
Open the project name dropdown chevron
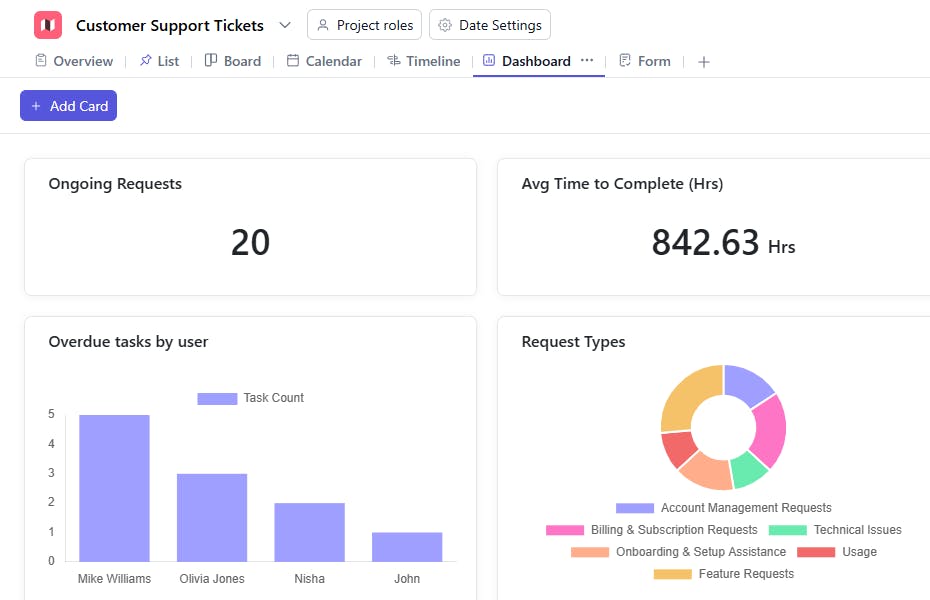tap(286, 25)
